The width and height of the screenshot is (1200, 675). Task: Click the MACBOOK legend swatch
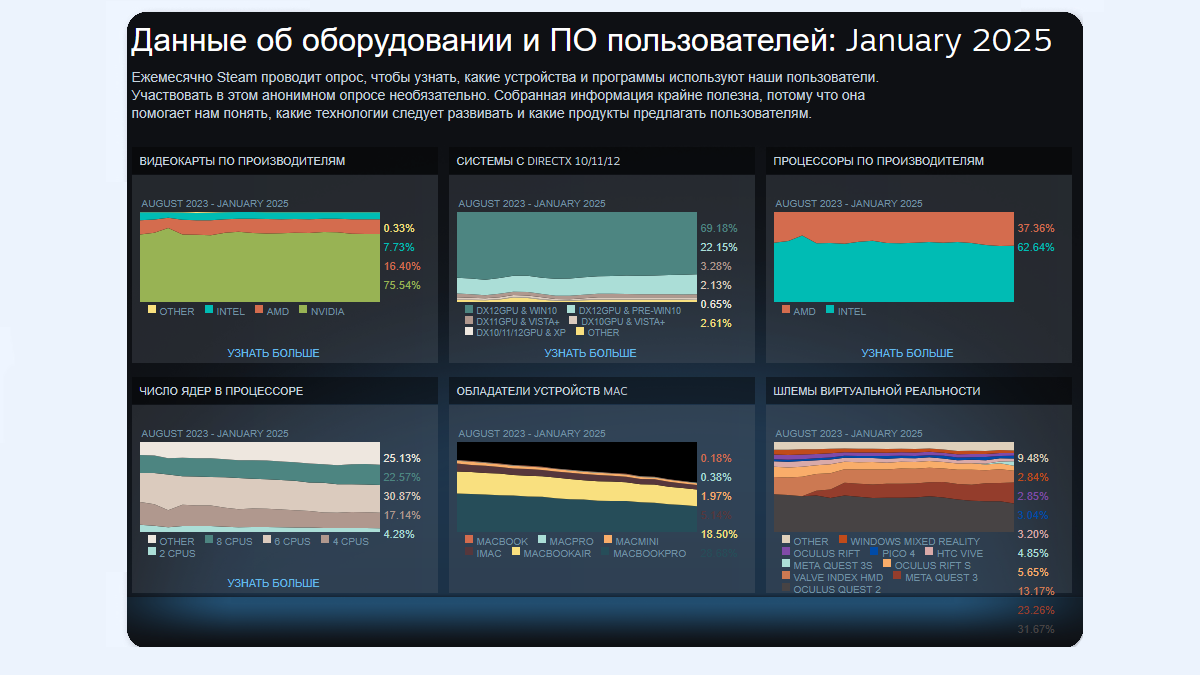point(468,541)
